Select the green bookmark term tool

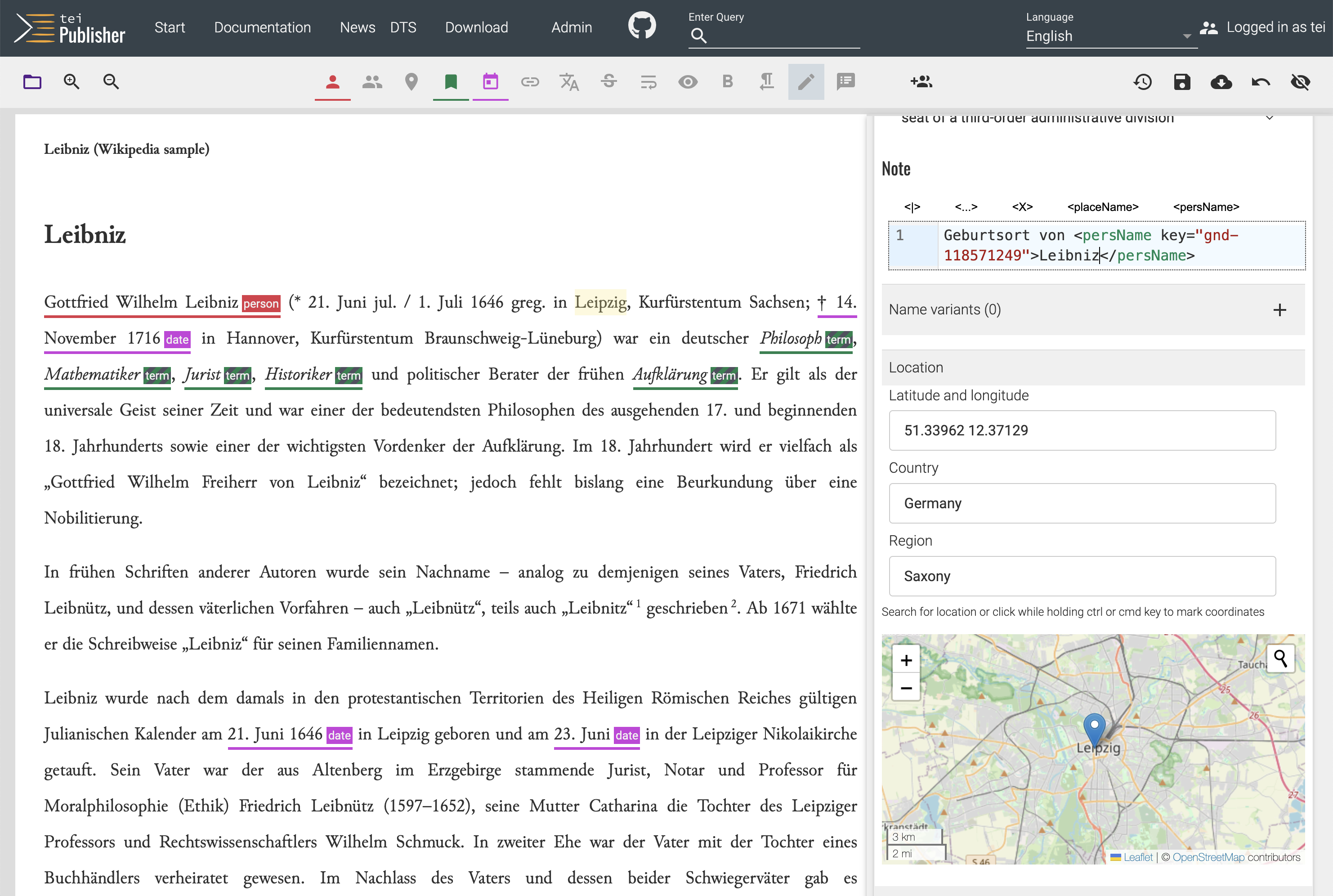coord(451,82)
